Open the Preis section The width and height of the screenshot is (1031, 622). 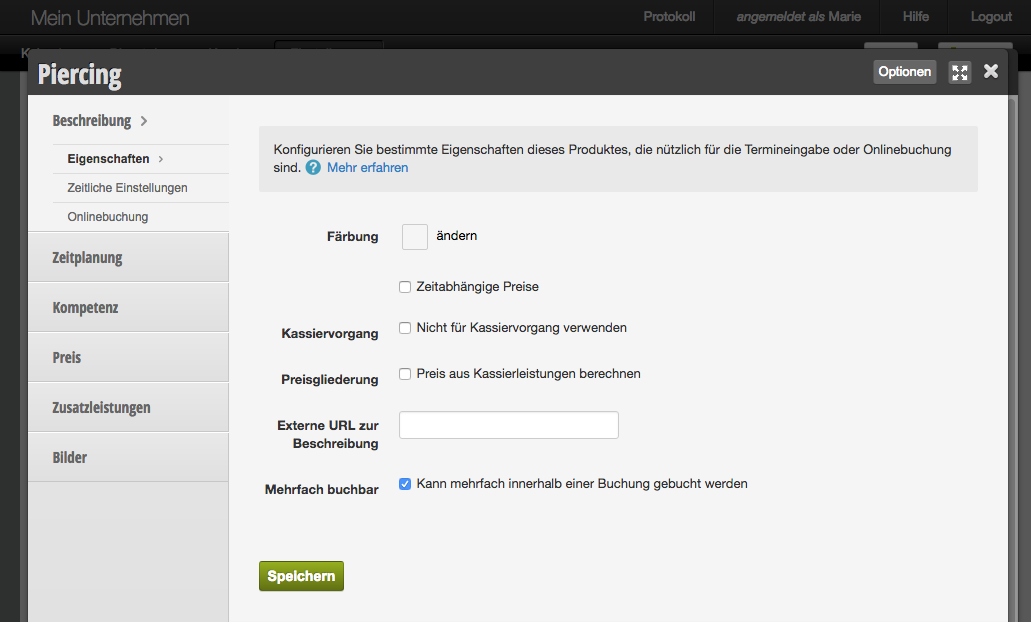click(x=128, y=358)
